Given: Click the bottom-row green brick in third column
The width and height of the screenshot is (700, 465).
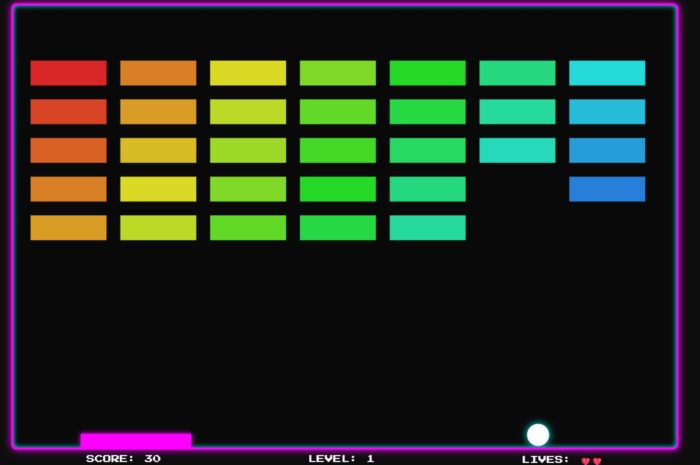Looking at the screenshot, I should pos(248,228).
